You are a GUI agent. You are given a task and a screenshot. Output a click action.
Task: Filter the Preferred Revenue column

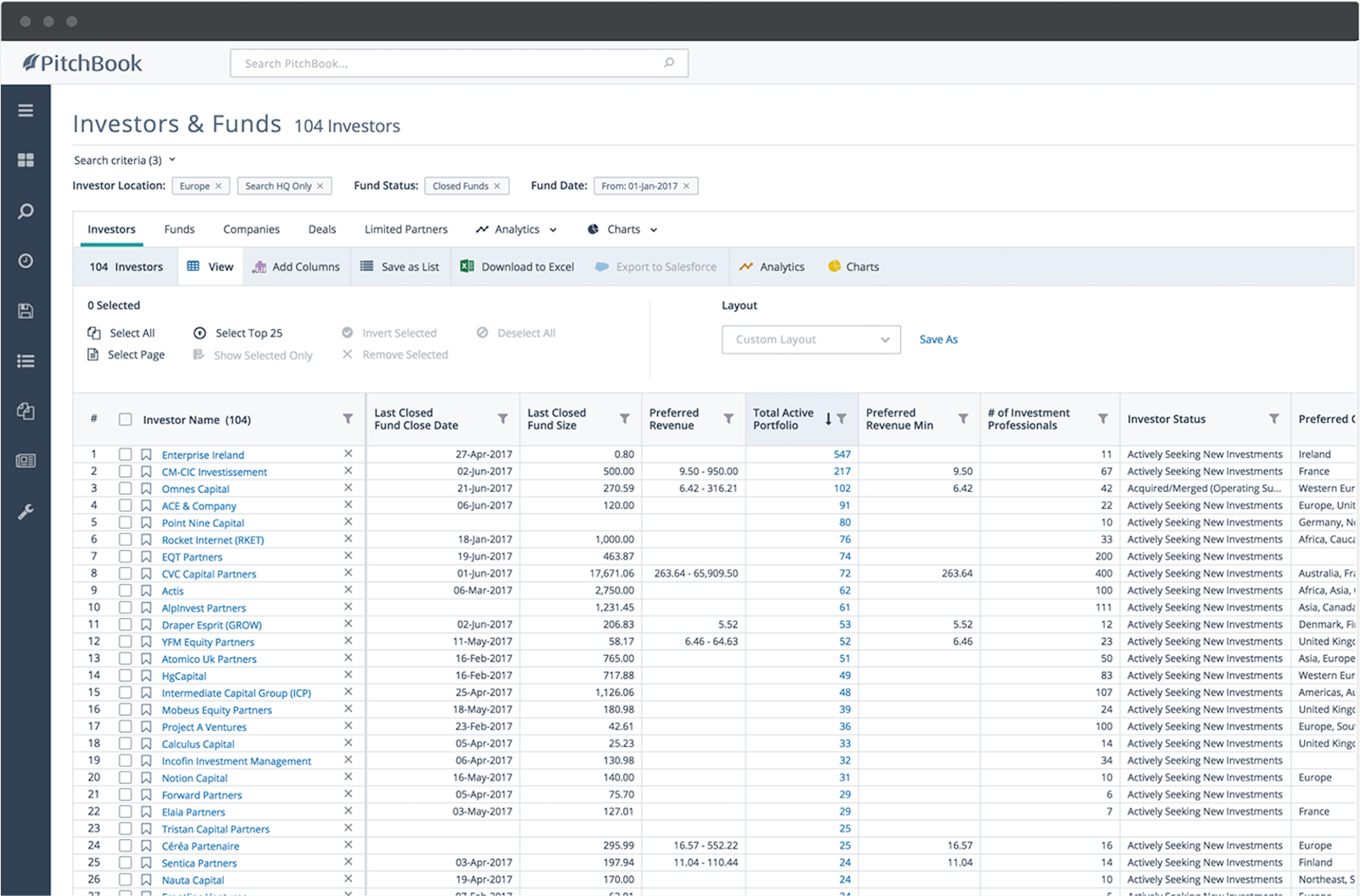(728, 419)
